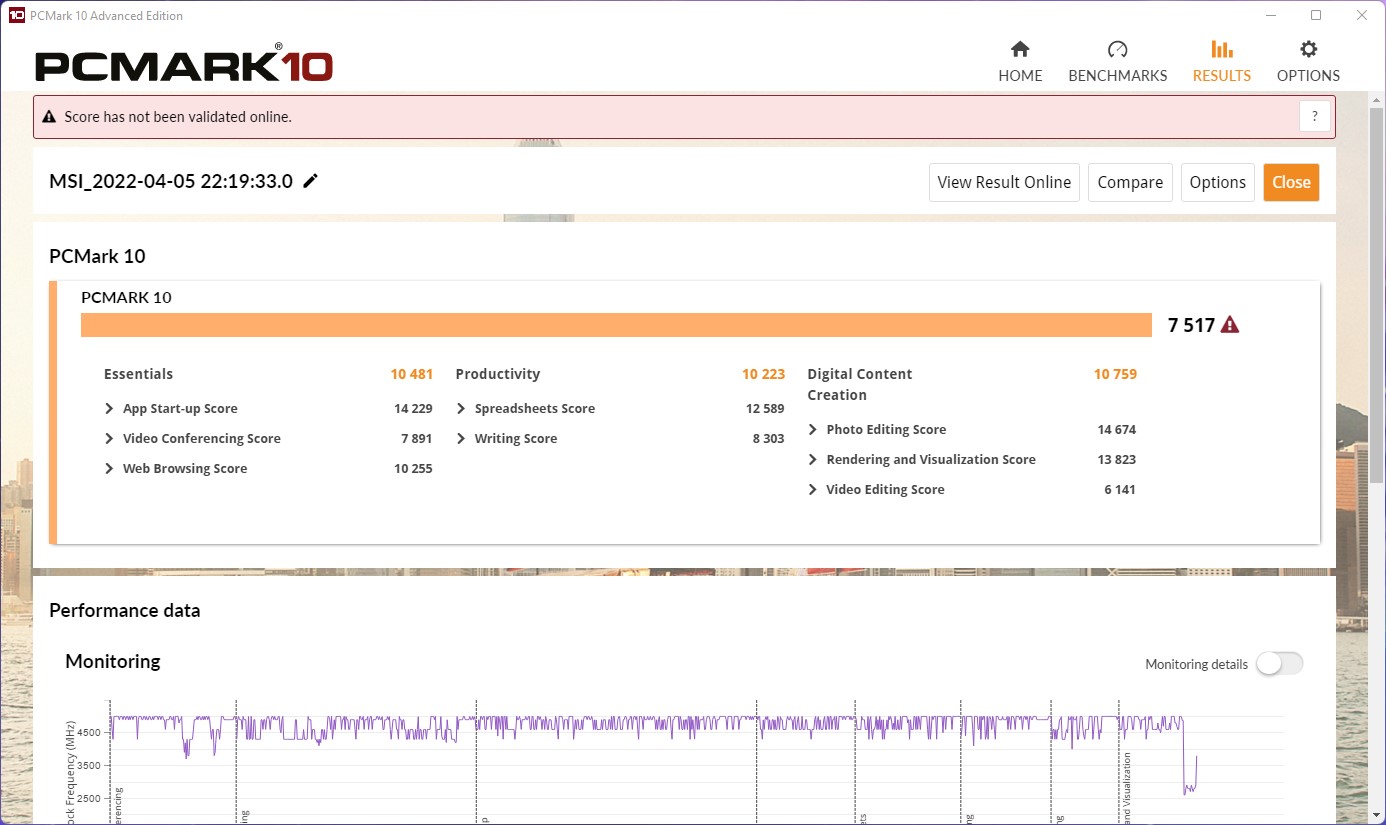This screenshot has width=1386, height=825.
Task: Open the result Options button
Action: [x=1217, y=182]
